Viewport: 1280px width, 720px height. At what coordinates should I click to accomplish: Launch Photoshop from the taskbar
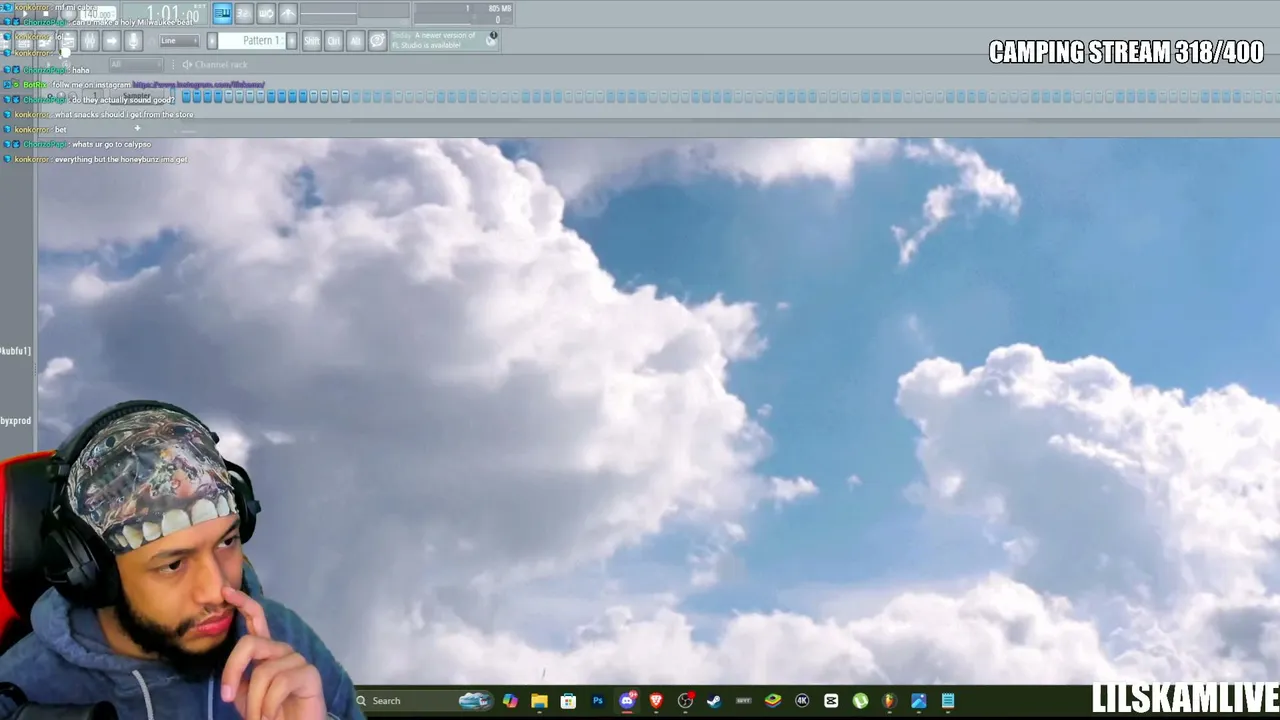(x=598, y=701)
